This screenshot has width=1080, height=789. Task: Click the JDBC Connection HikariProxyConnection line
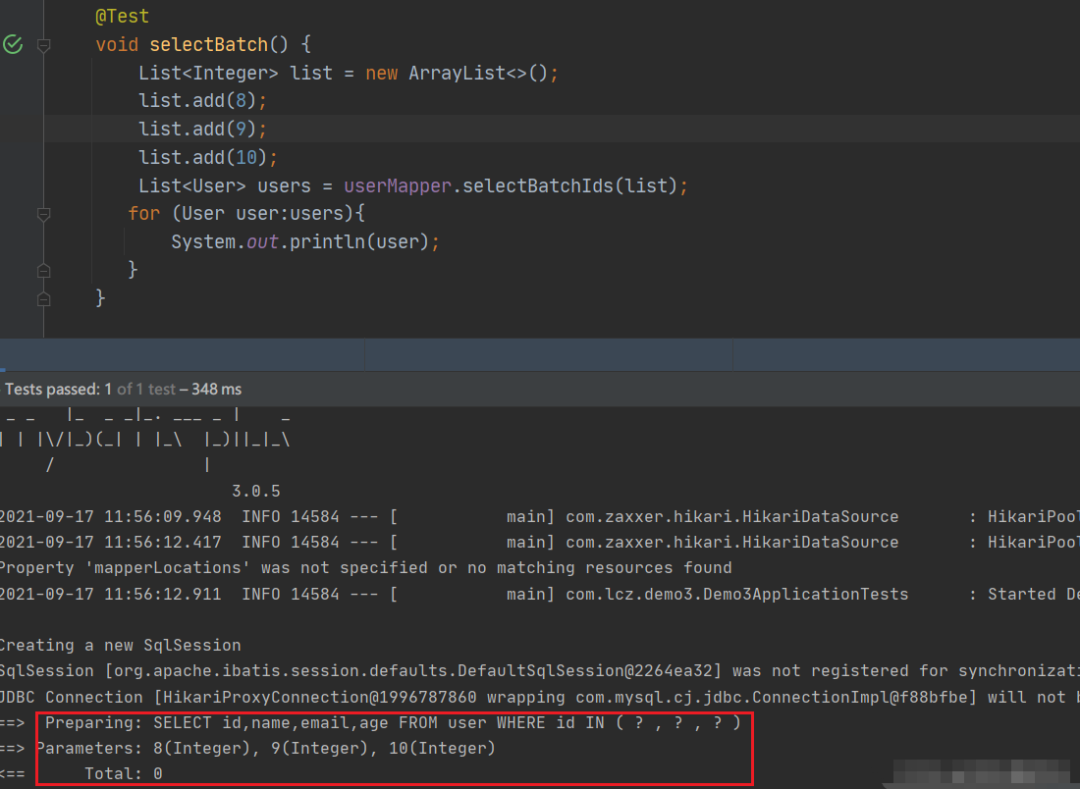540,697
